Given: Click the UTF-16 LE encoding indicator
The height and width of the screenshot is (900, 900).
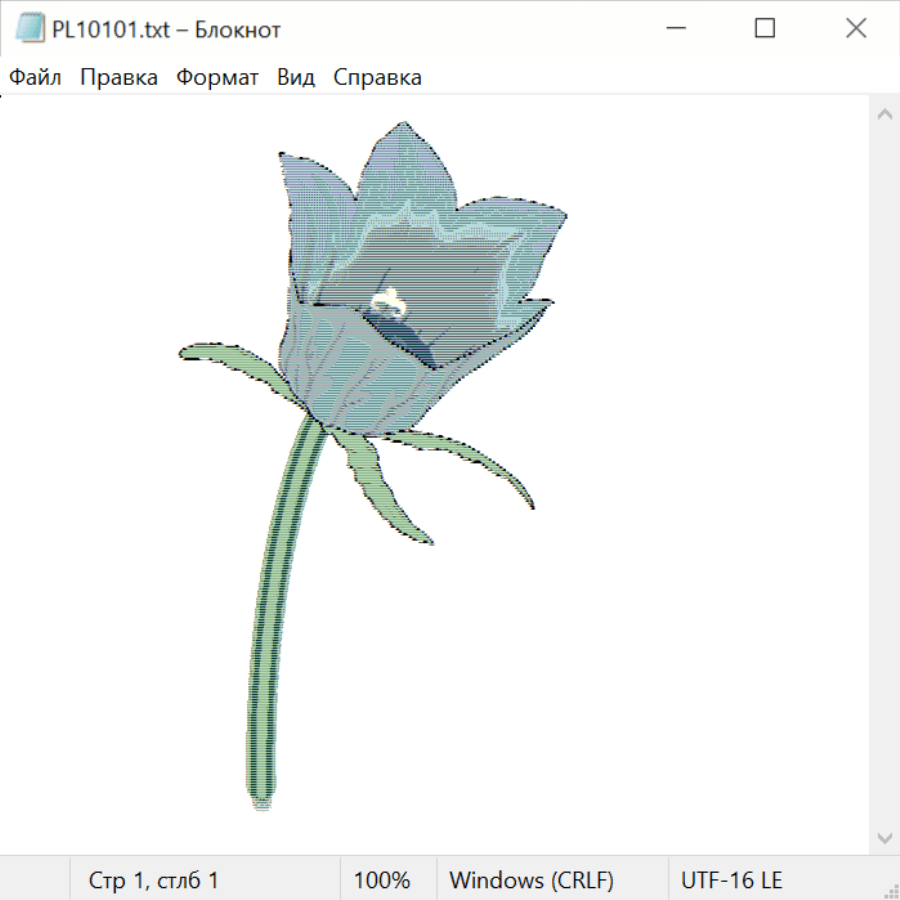Looking at the screenshot, I should [x=731, y=881].
